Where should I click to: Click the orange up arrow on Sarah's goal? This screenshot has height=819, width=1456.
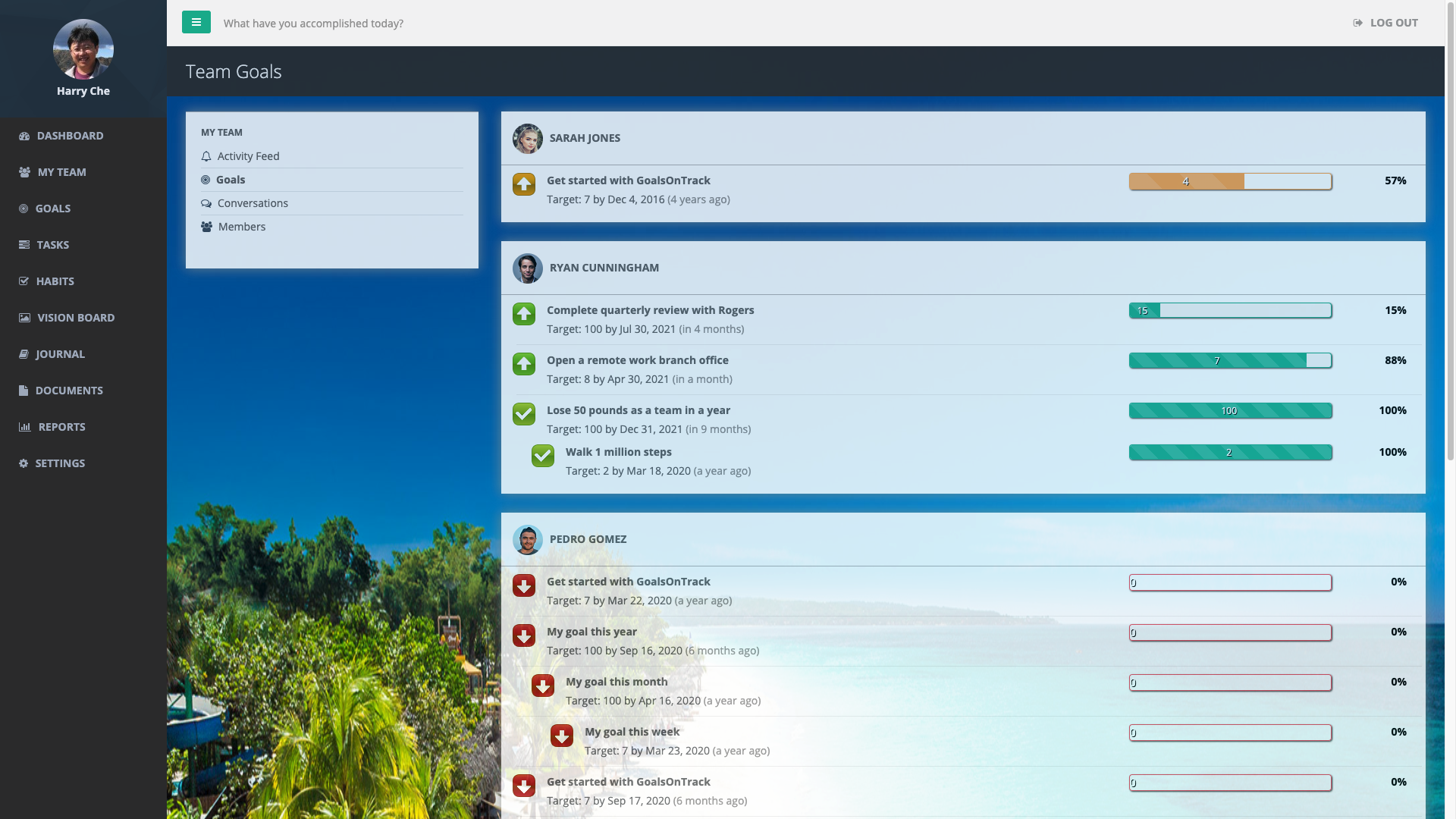(523, 184)
